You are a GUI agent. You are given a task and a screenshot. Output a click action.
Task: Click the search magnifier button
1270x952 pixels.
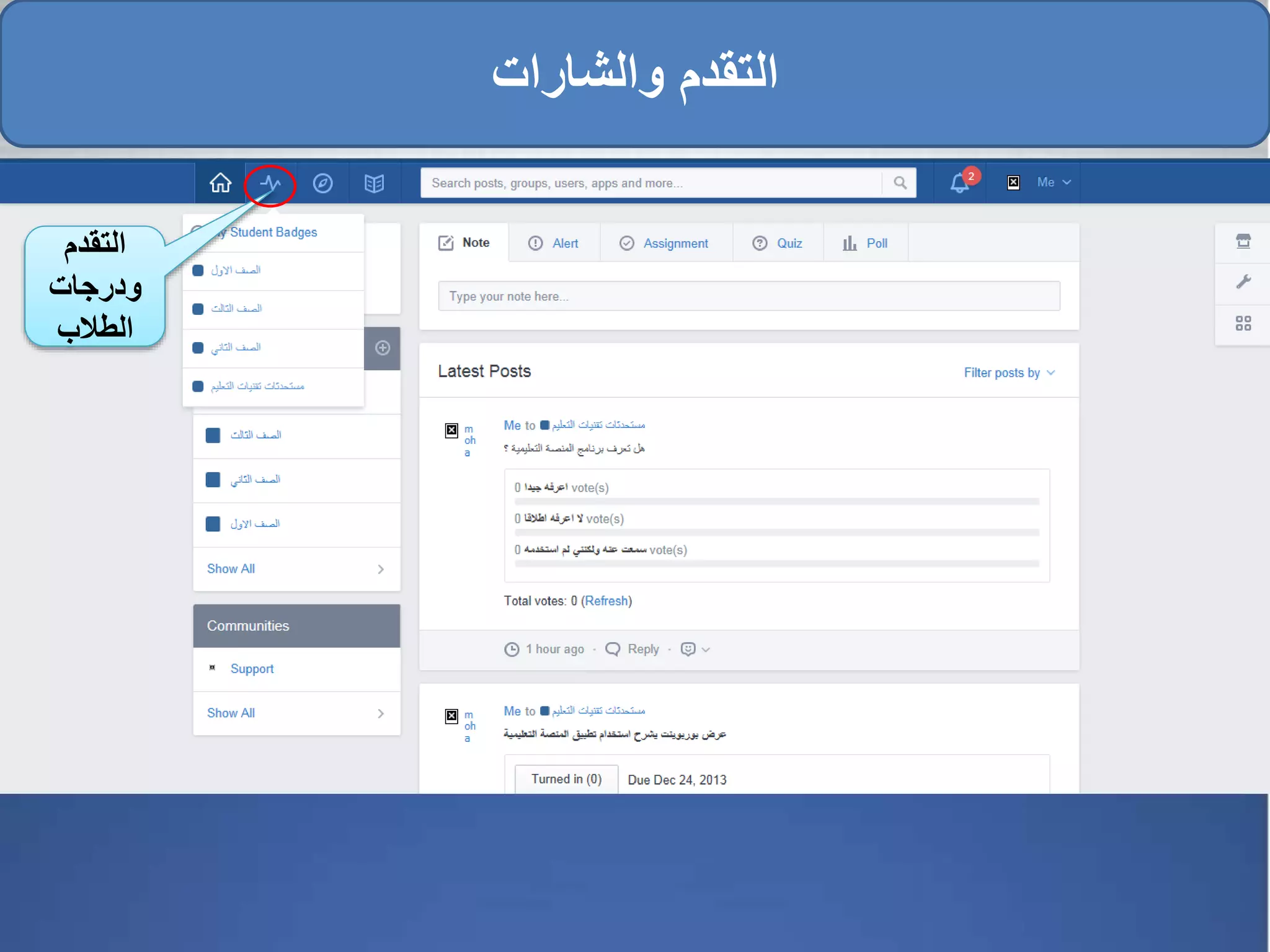pos(900,183)
